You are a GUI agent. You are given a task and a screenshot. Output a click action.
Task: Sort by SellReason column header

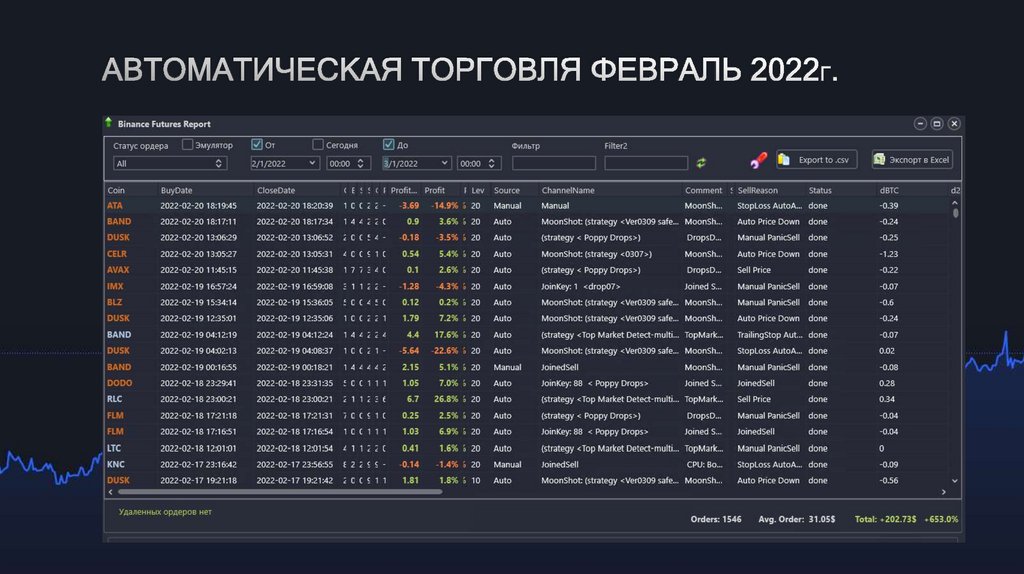(758, 191)
